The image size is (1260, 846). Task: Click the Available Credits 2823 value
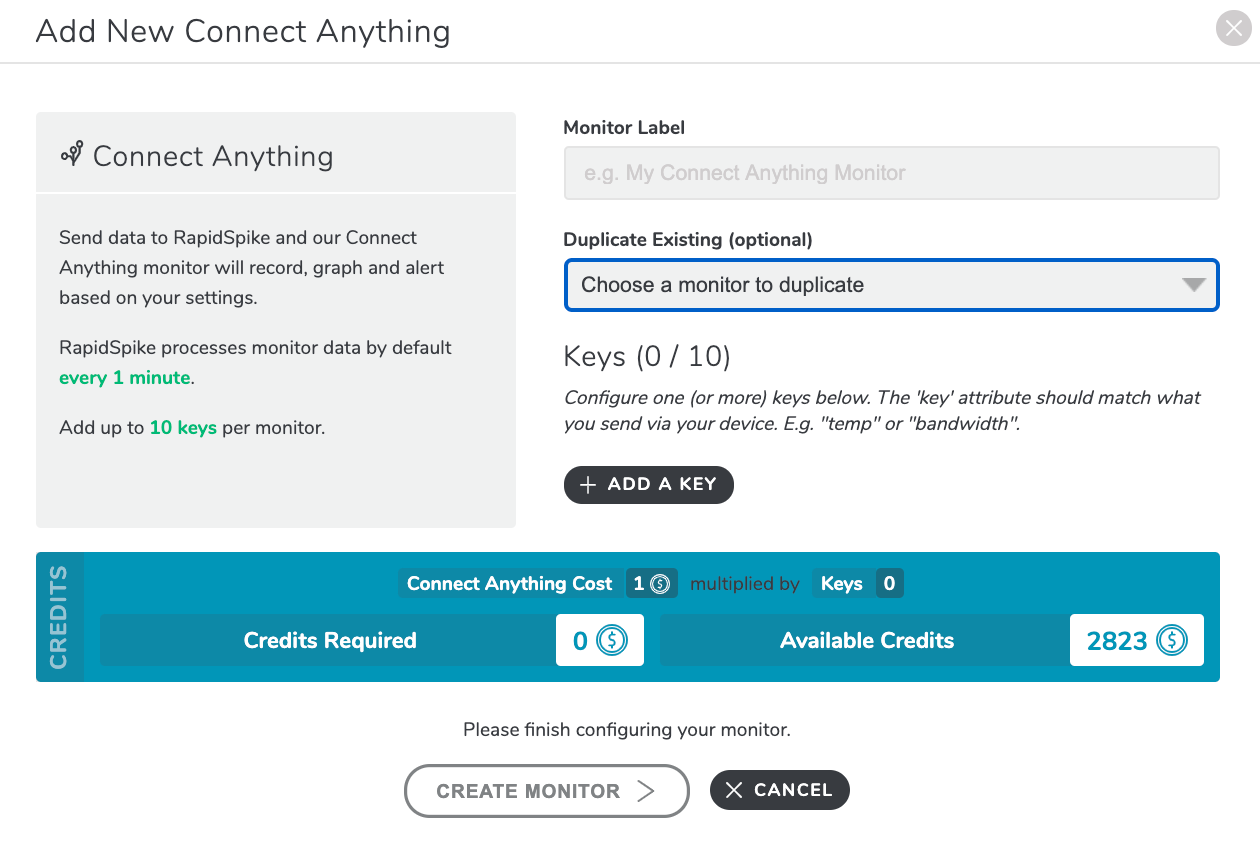click(1117, 641)
